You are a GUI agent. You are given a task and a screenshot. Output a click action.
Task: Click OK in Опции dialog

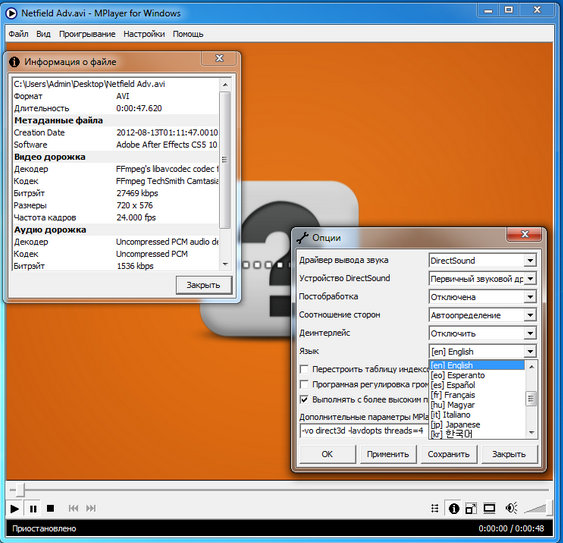click(x=327, y=454)
